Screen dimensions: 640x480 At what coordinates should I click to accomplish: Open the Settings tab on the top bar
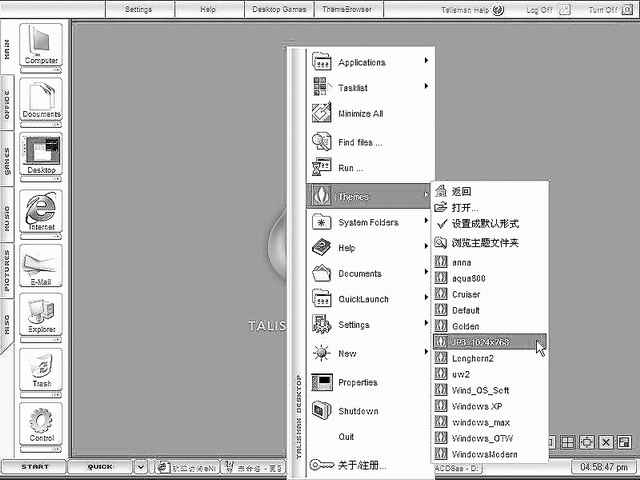(x=139, y=9)
